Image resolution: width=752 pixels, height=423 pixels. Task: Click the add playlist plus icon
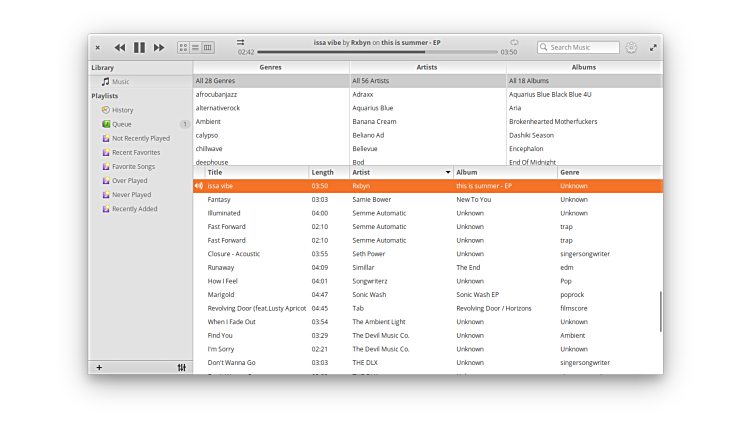(99, 367)
